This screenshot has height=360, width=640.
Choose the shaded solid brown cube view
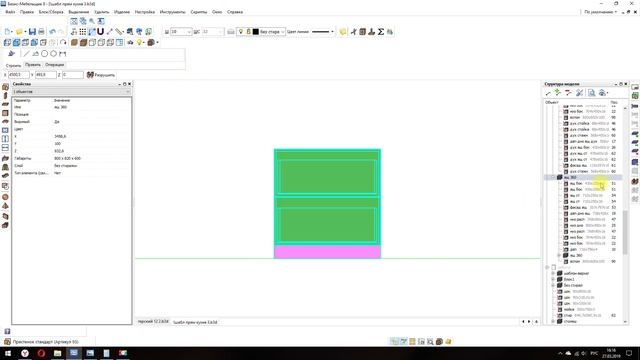tap(74, 42)
